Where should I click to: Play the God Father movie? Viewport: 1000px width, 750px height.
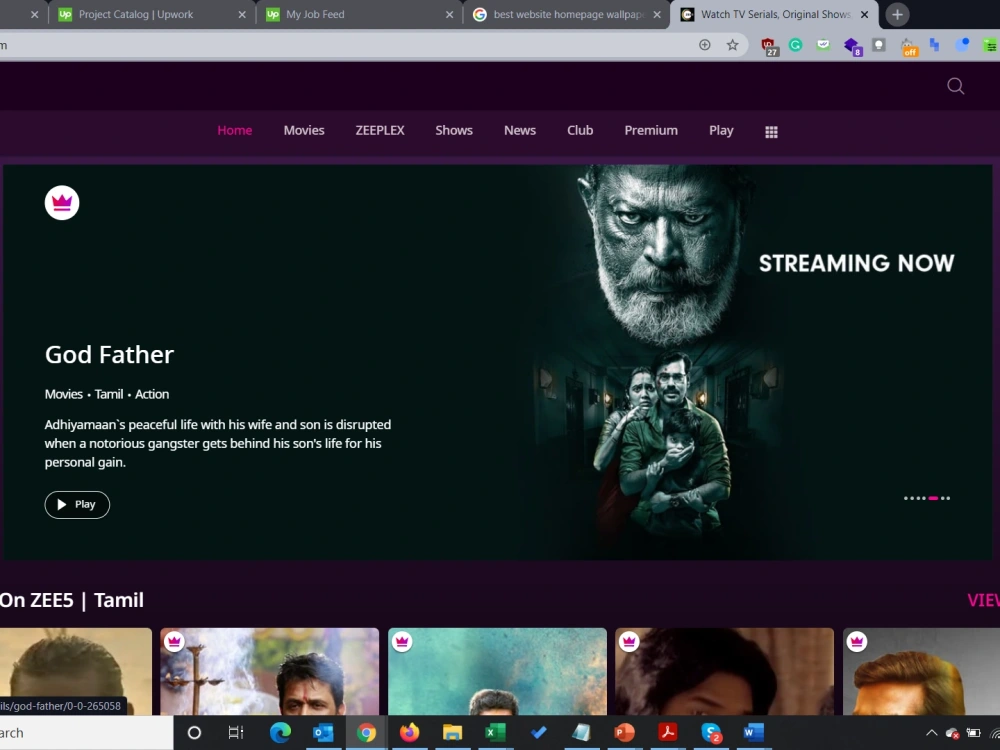77,504
